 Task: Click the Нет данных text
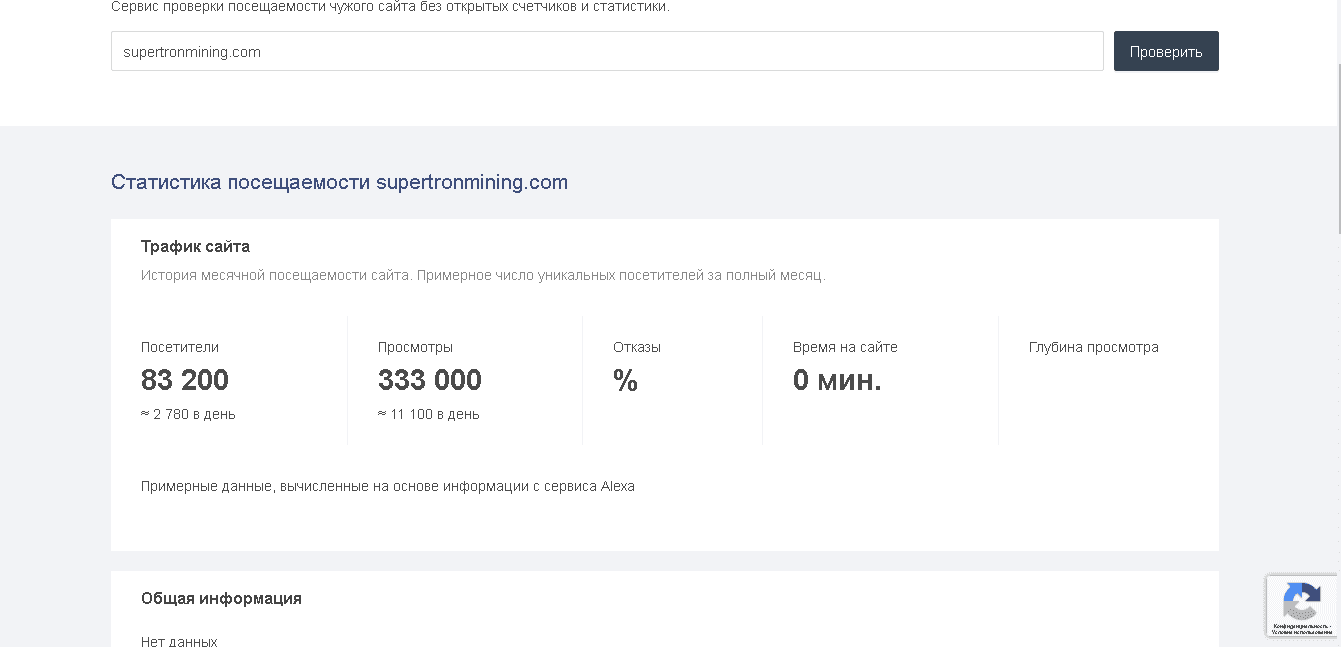point(179,641)
